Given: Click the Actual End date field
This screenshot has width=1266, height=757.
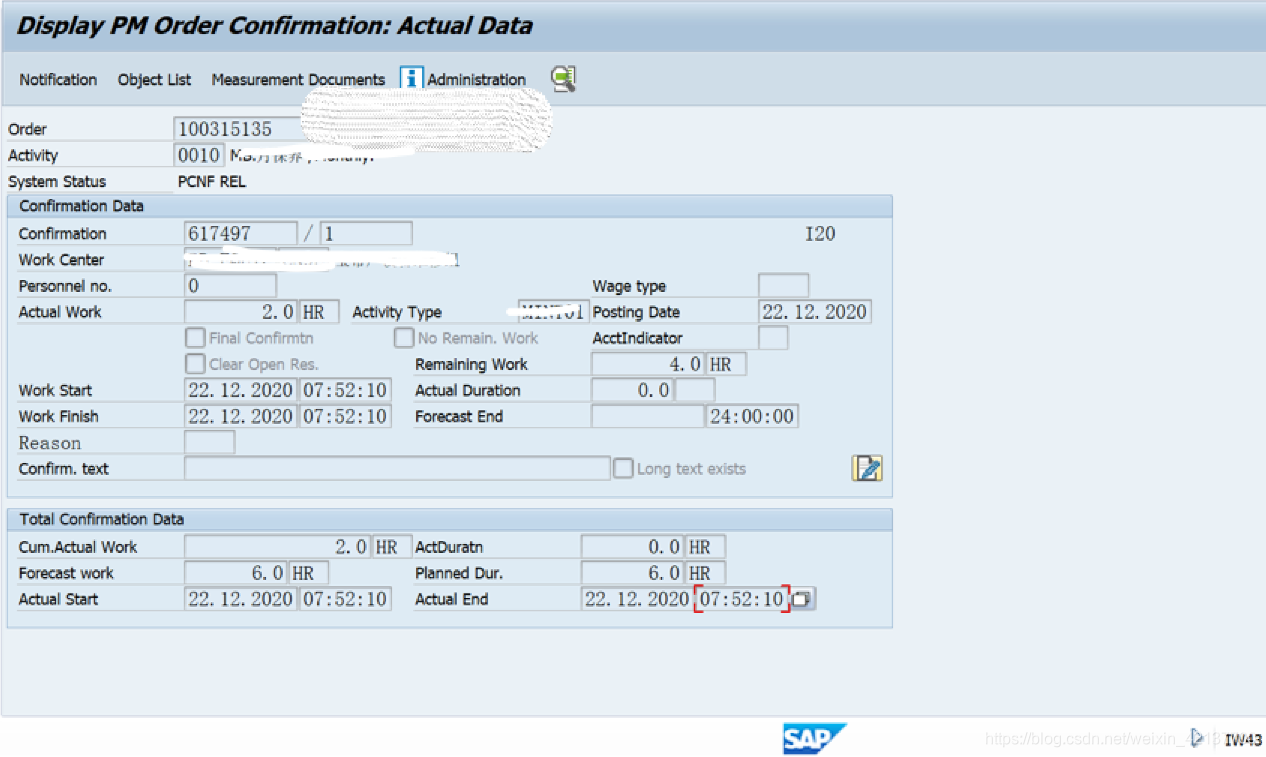Looking at the screenshot, I should click(637, 599).
